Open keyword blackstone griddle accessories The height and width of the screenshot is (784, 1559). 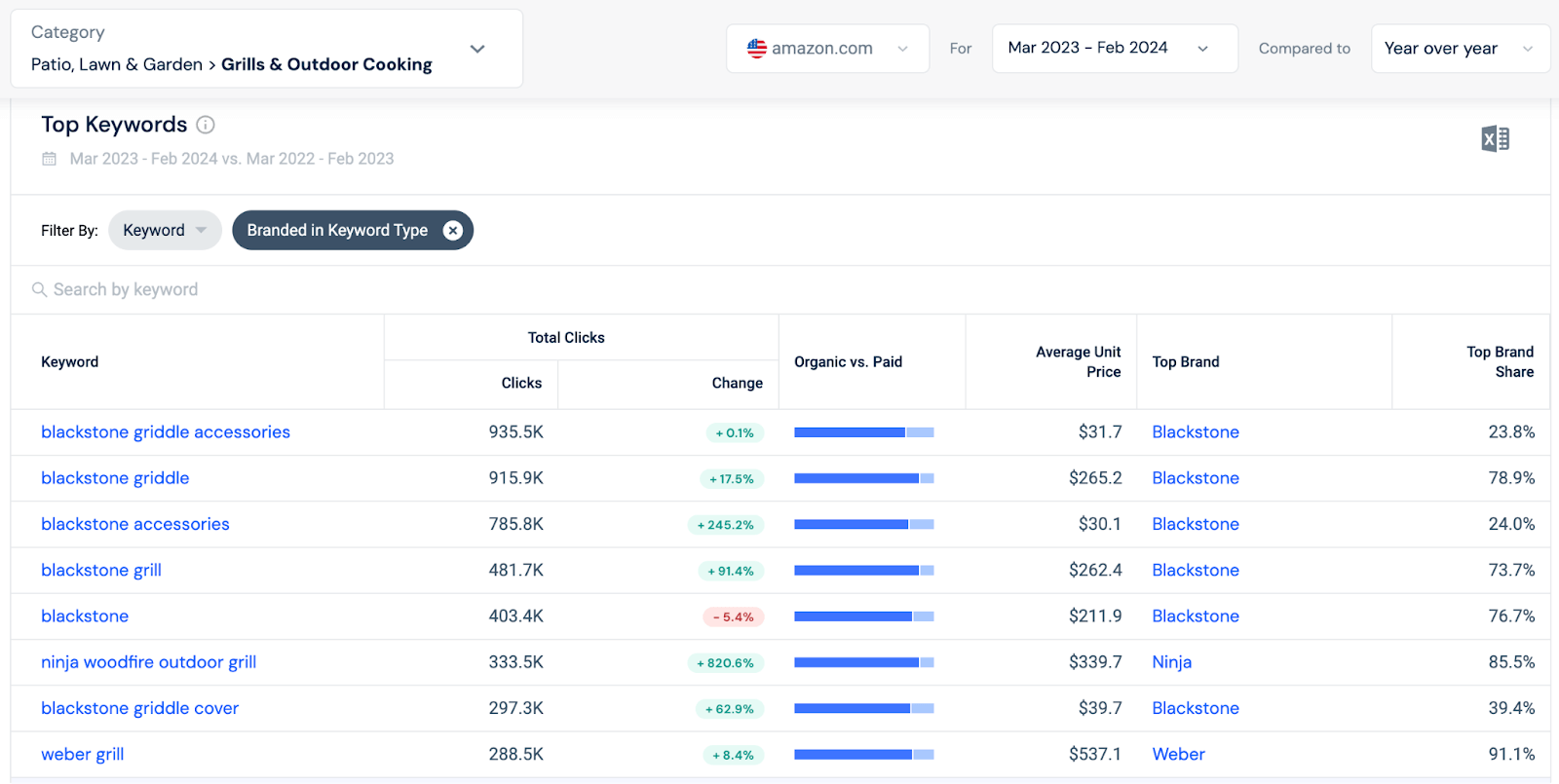click(x=166, y=432)
